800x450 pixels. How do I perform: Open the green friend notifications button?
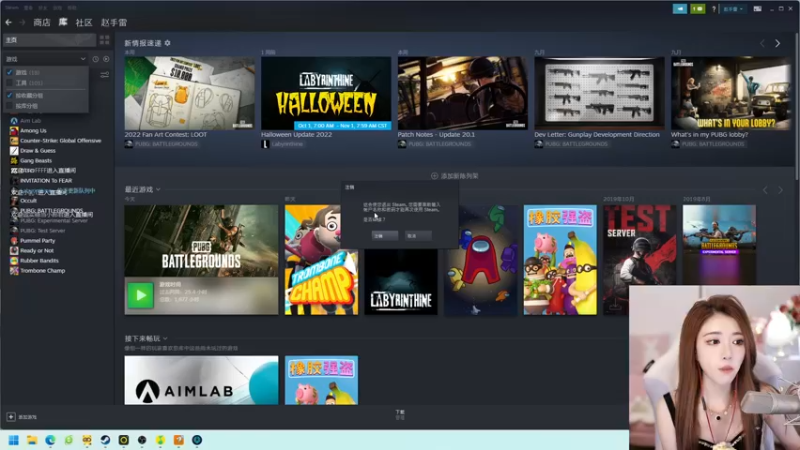(x=697, y=9)
